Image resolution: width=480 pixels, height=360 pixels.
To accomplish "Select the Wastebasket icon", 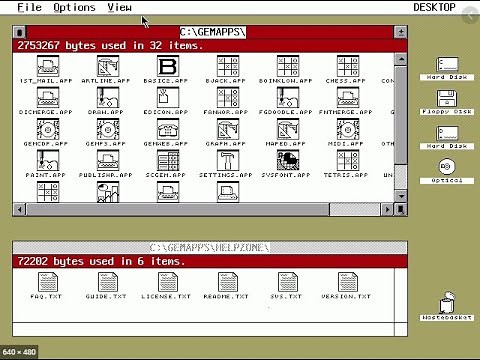I will [447, 302].
